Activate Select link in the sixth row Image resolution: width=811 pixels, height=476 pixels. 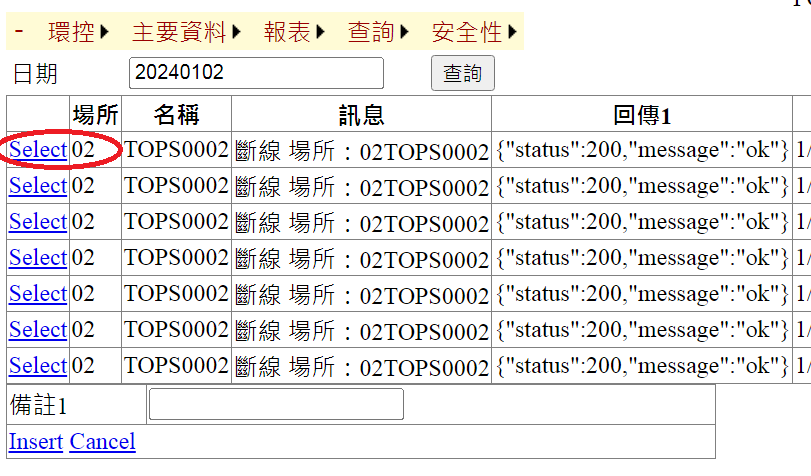coord(38,330)
